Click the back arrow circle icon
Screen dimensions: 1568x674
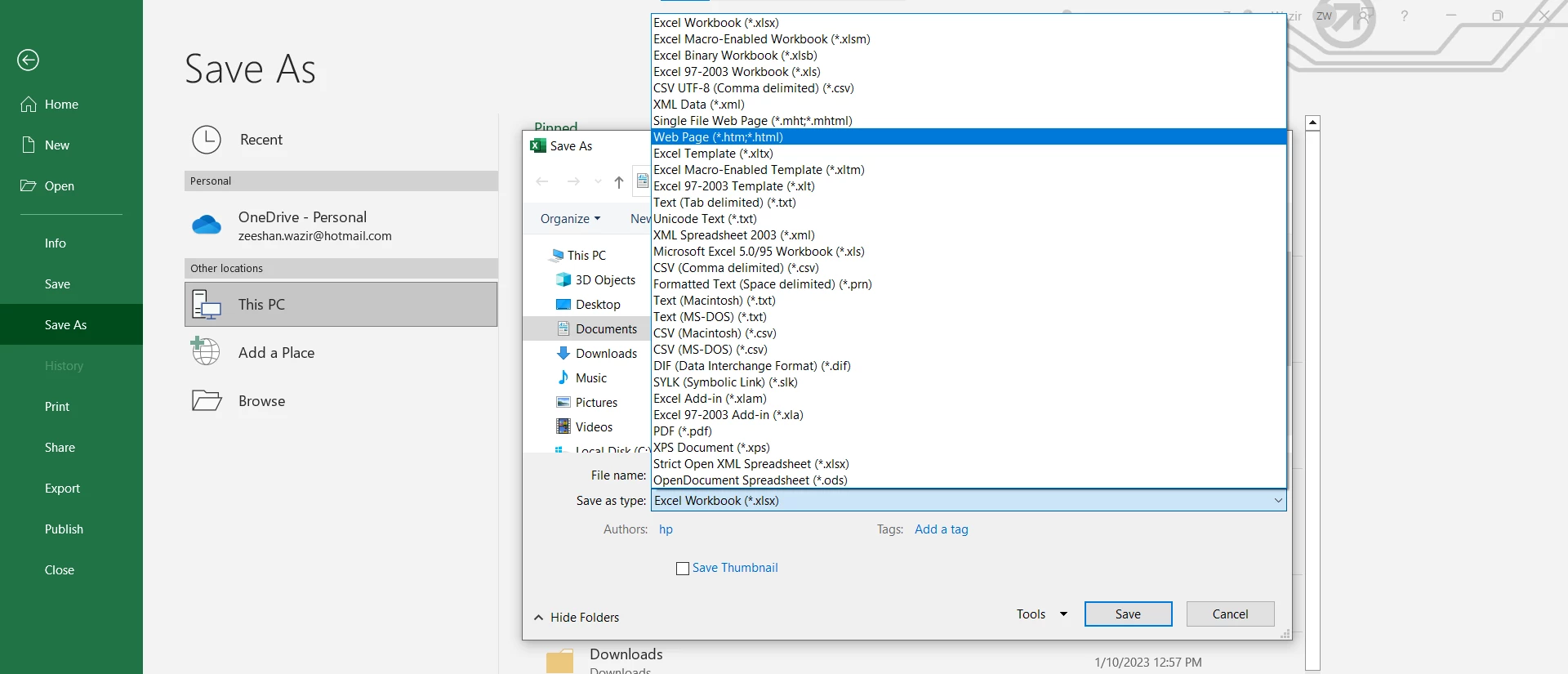(28, 60)
